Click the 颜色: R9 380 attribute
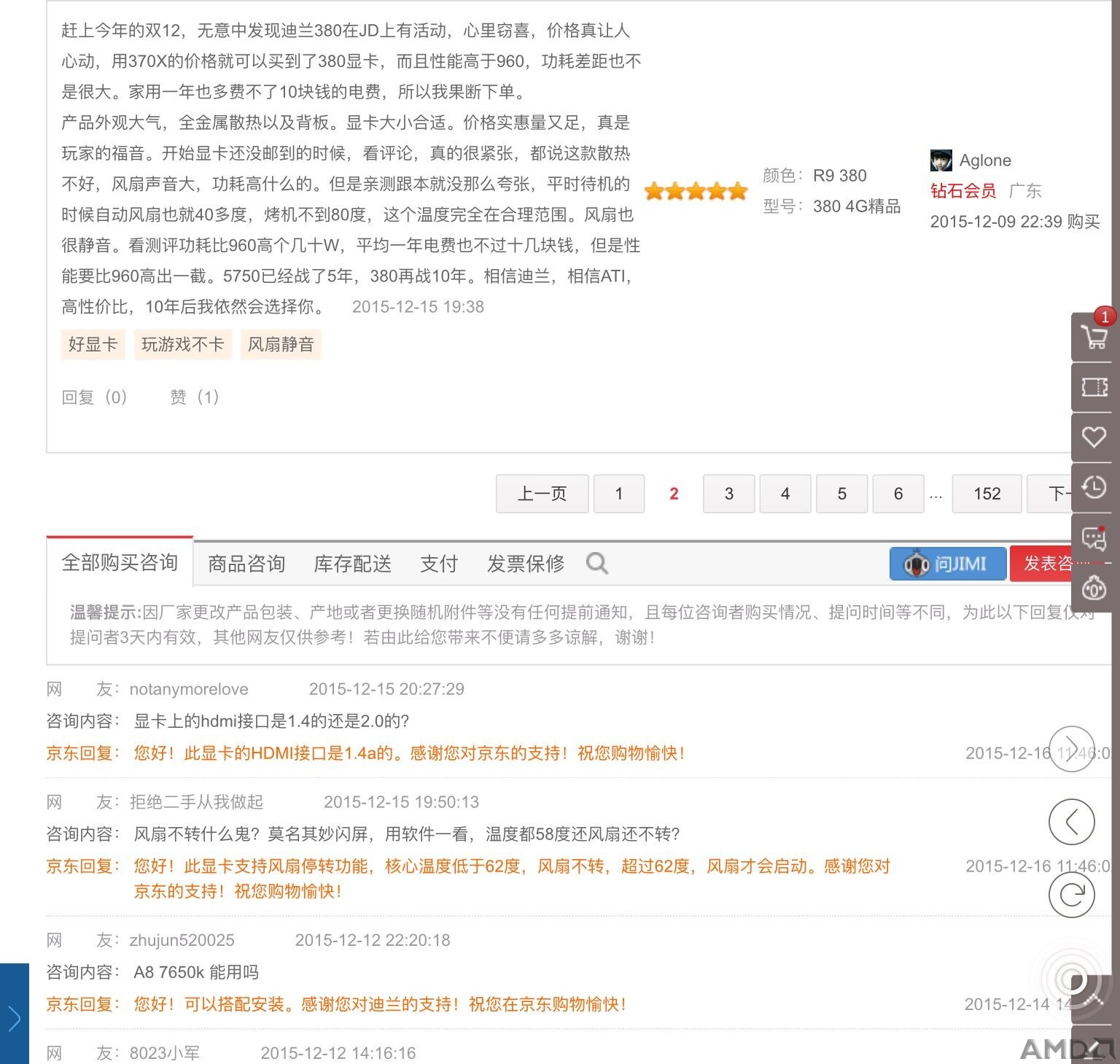The image size is (1120, 1064). (814, 176)
